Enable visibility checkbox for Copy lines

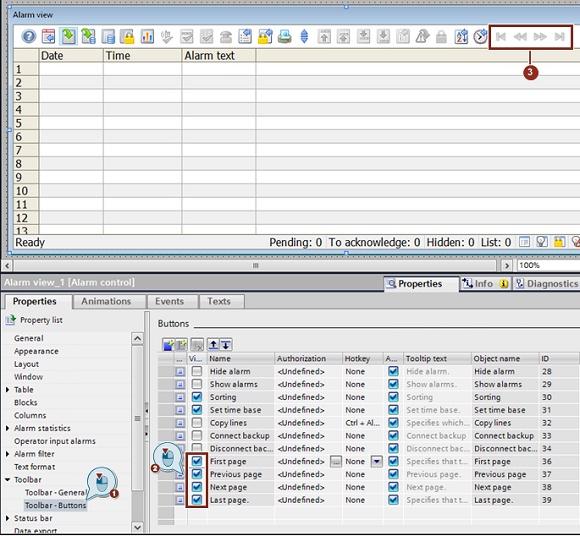[x=197, y=423]
